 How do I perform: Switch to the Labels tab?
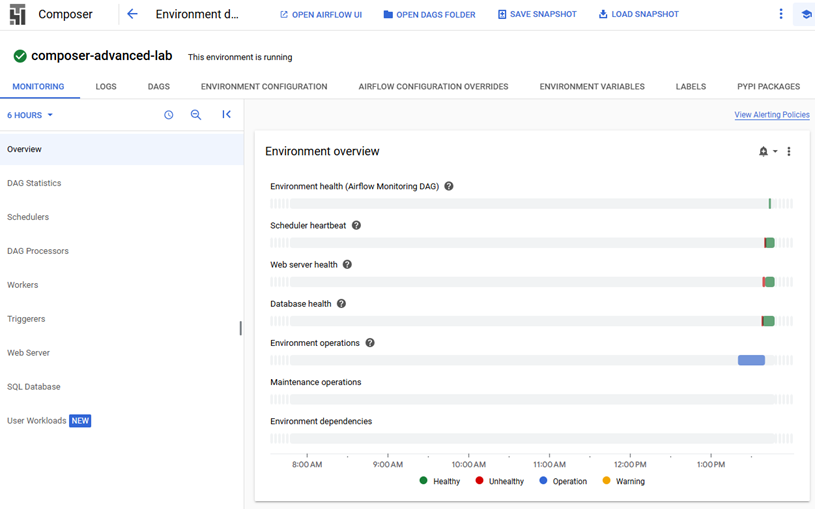[691, 86]
